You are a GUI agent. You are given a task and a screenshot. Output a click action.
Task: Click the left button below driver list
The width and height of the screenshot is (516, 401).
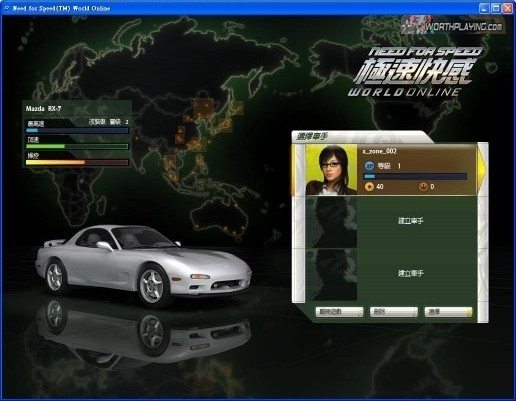coord(339,312)
